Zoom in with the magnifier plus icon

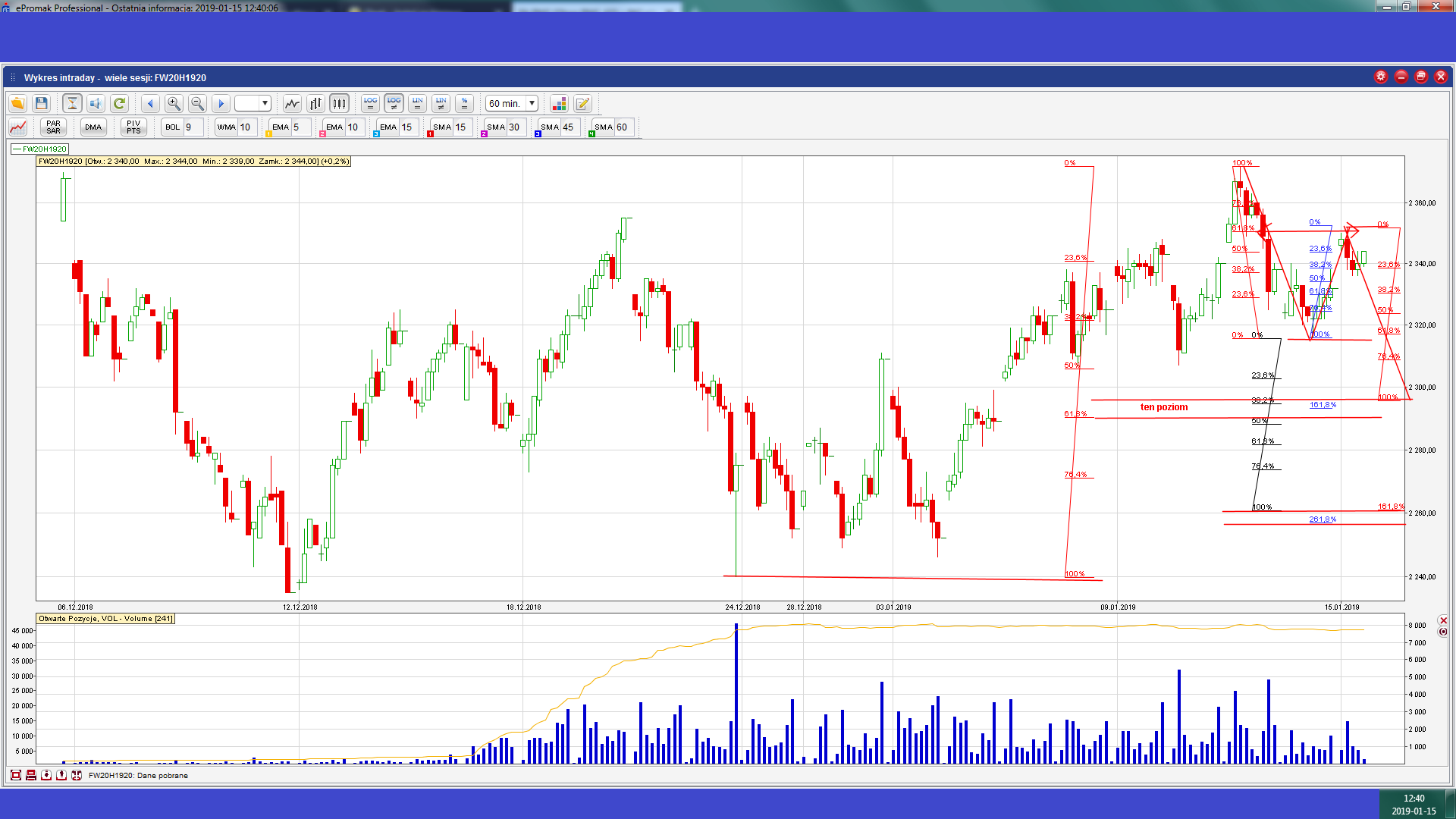(174, 104)
